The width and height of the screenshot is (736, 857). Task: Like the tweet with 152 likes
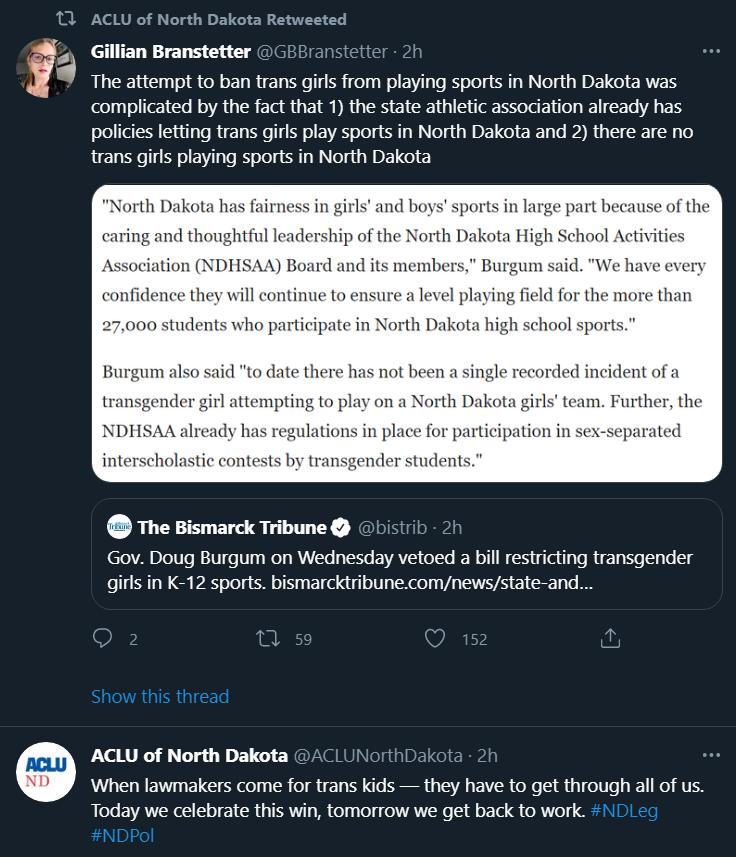click(x=435, y=638)
